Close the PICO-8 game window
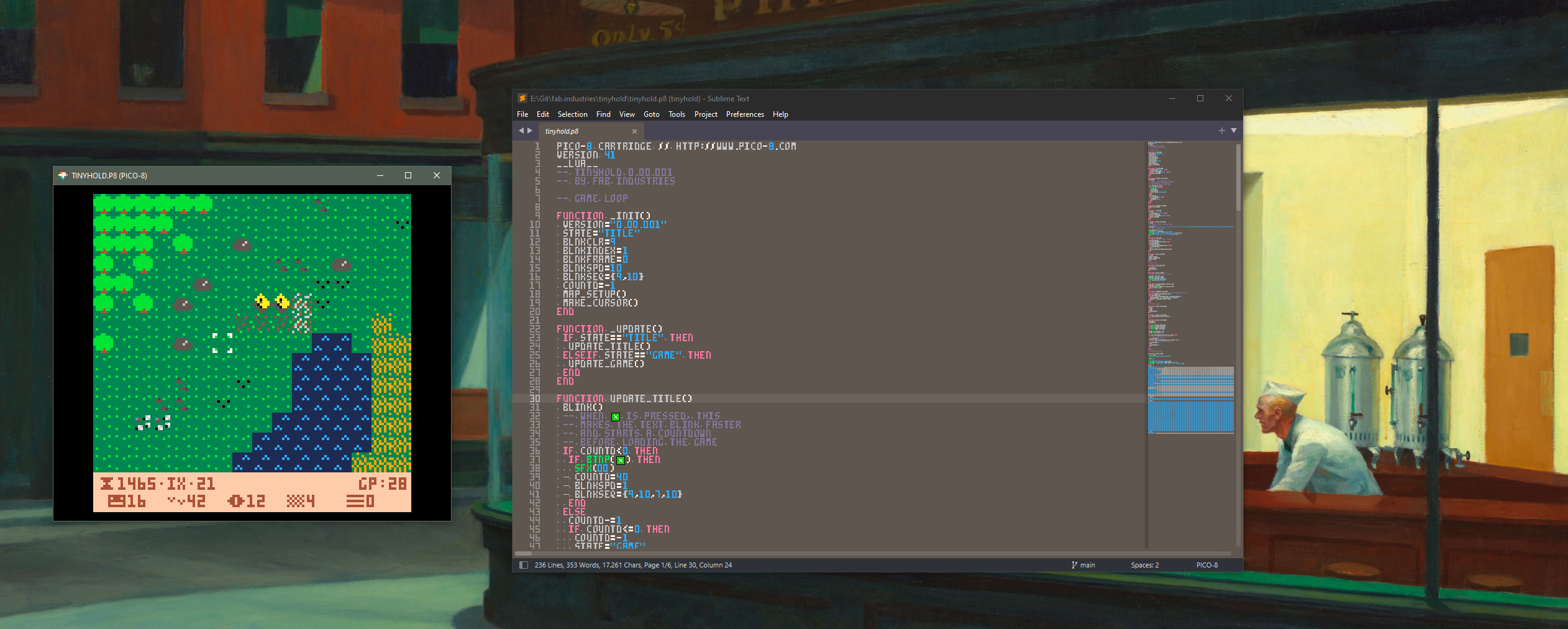 click(x=437, y=175)
